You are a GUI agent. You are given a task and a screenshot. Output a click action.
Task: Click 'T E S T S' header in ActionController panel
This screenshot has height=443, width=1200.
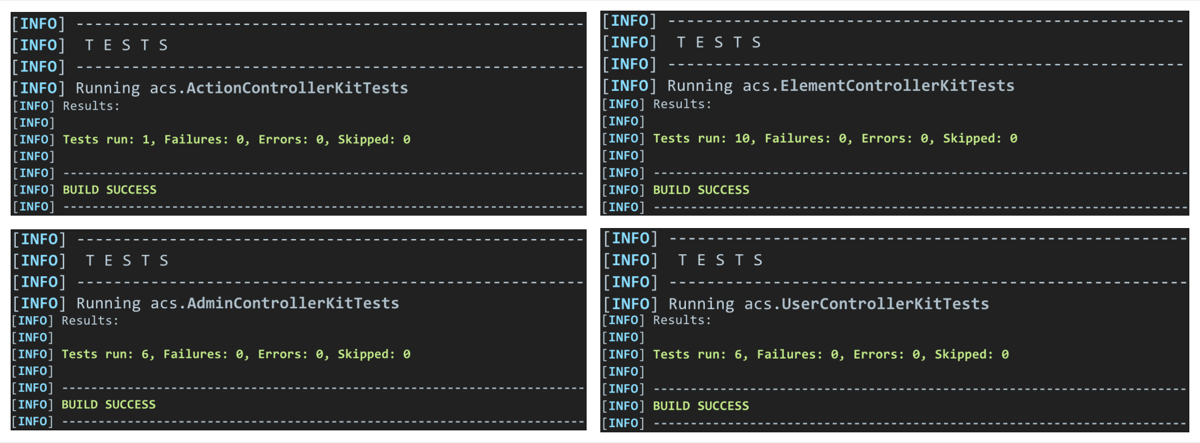coord(127,45)
